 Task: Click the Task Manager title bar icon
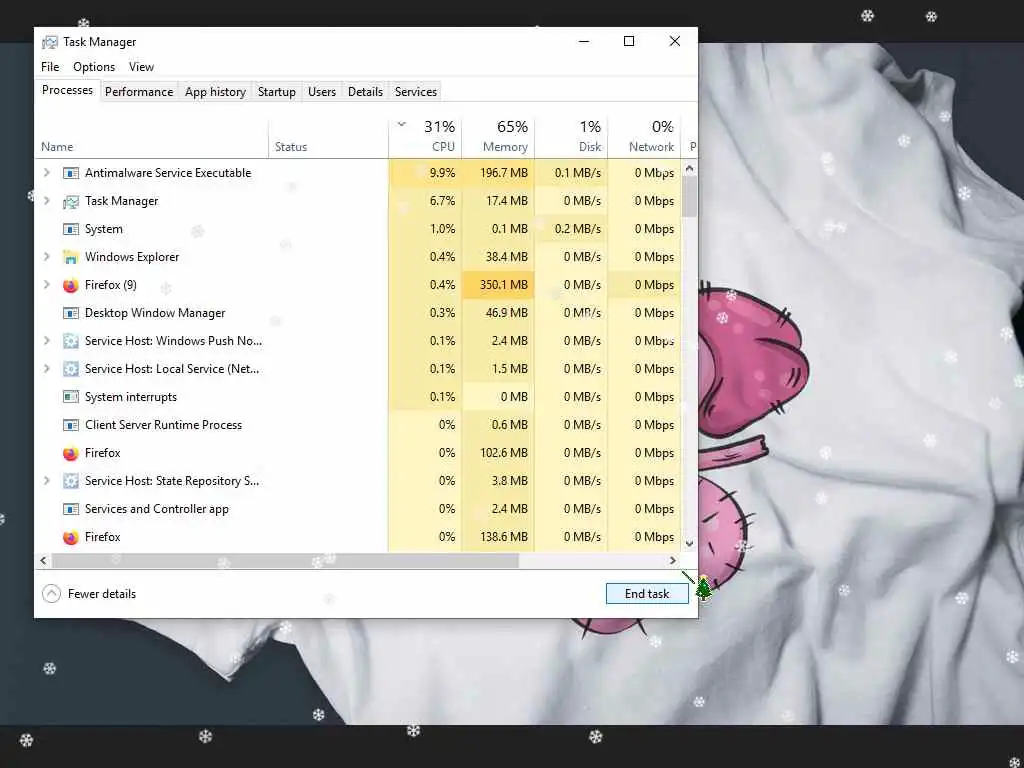click(50, 42)
